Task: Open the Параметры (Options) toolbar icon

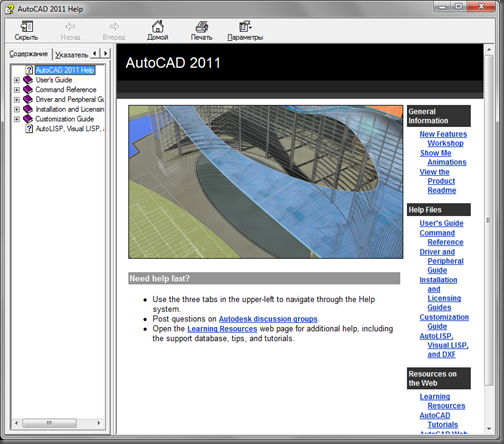Action: coord(245,27)
